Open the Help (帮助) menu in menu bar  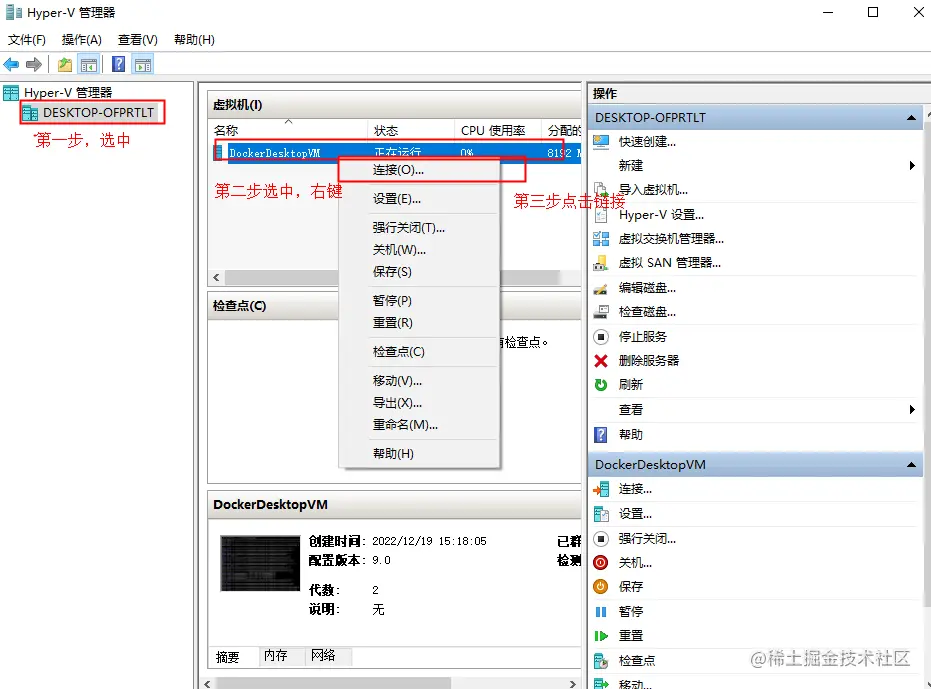click(x=194, y=40)
